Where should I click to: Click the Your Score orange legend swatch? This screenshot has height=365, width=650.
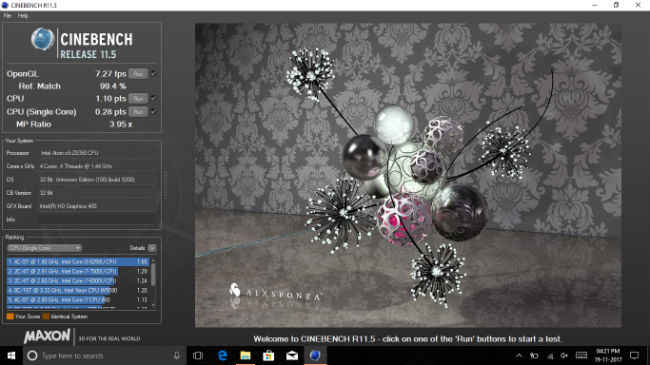pos(10,316)
